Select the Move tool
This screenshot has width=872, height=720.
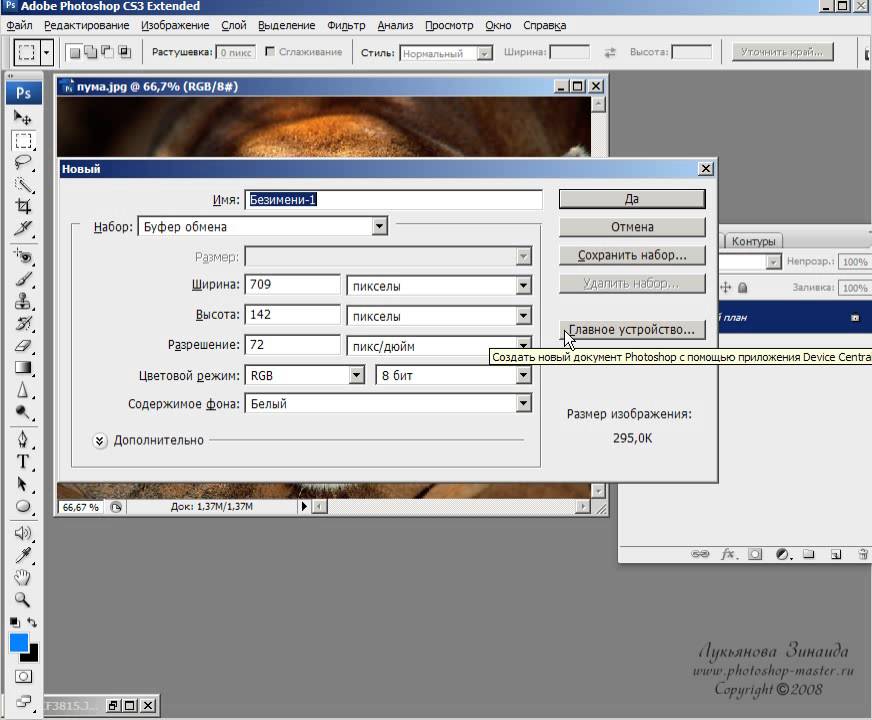[x=22, y=118]
